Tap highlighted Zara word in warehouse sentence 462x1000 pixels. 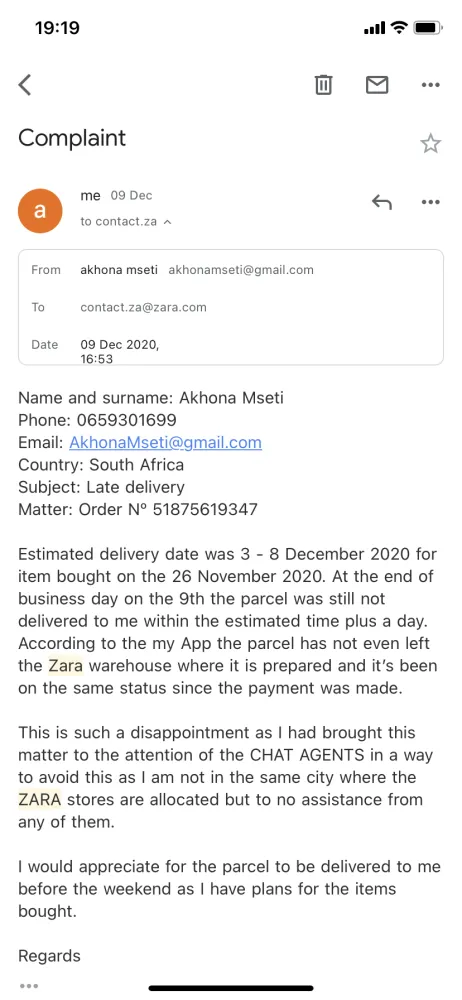point(66,666)
